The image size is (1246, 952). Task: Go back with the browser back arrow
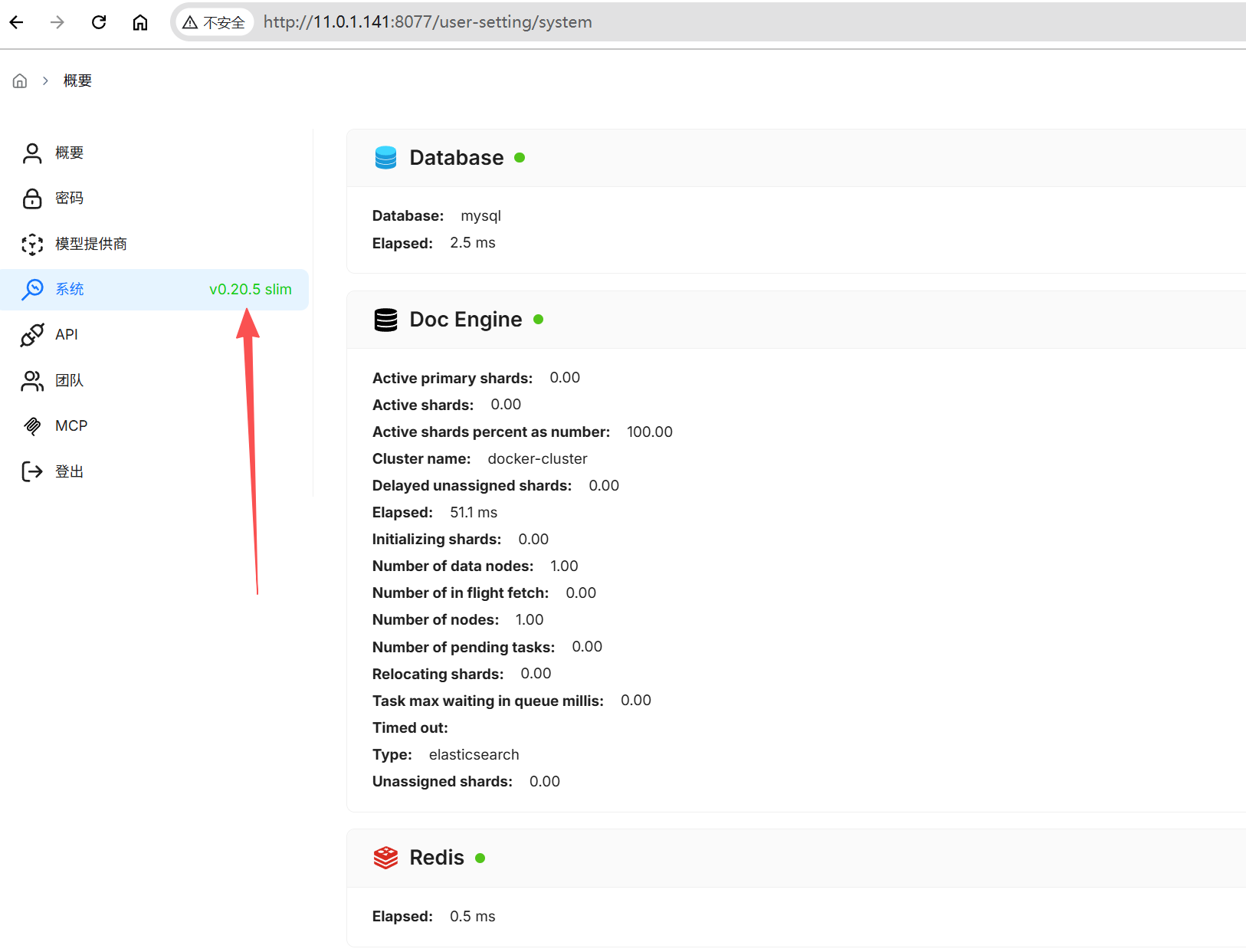pos(17,22)
